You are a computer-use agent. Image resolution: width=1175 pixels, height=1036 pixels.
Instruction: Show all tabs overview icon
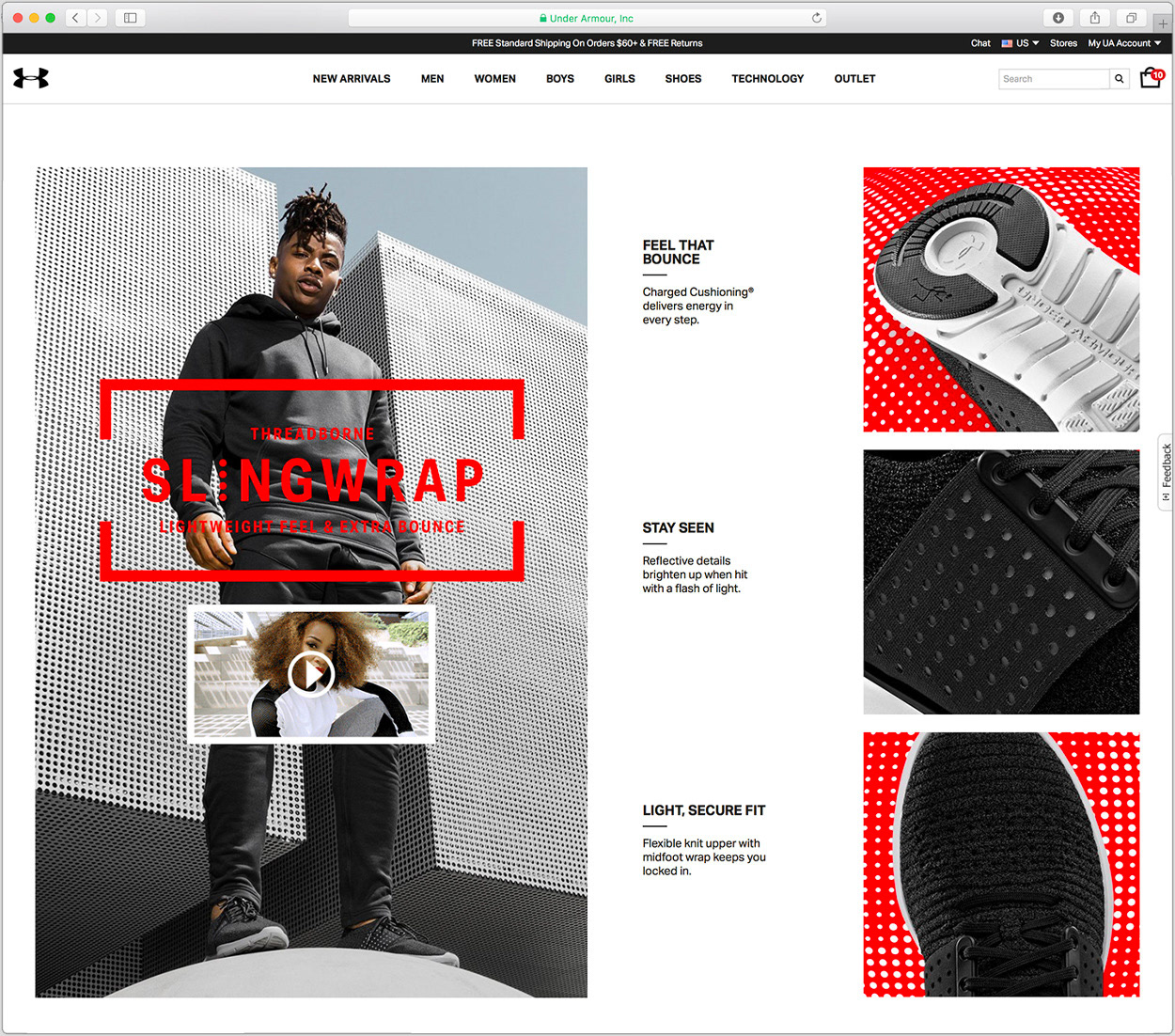pyautogui.click(x=1131, y=18)
